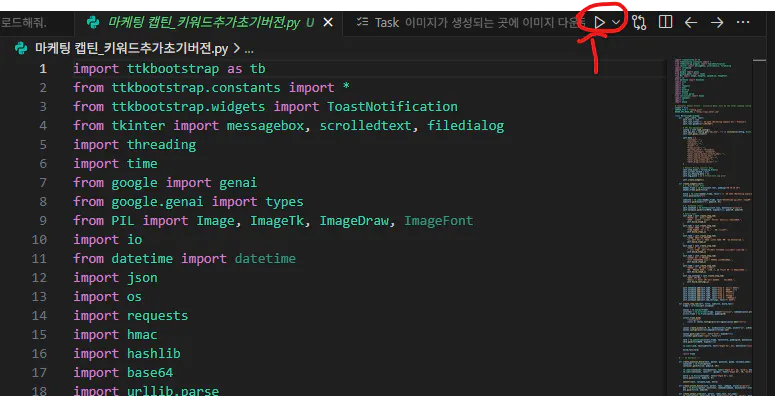Click 'datetime' import name on line 11
Screen dimensions: 775x396
(265, 259)
